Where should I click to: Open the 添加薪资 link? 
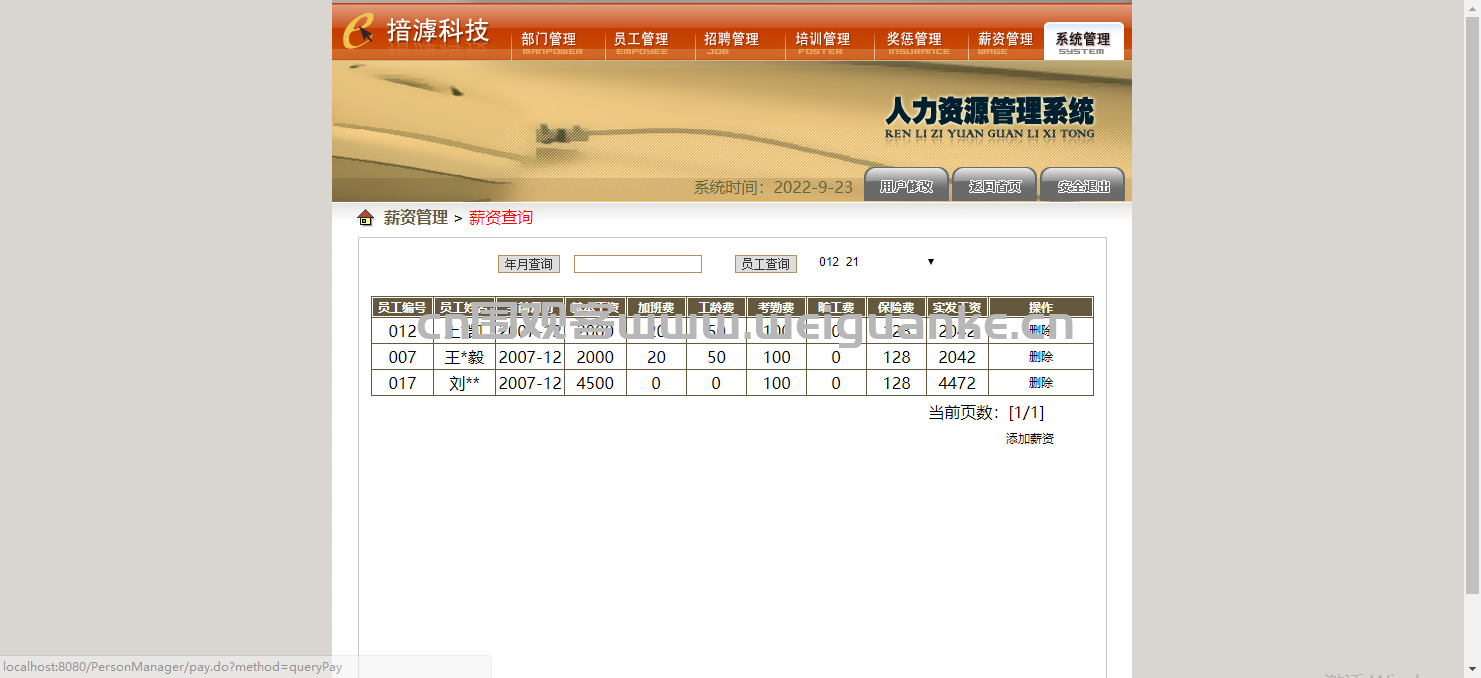click(1029, 439)
